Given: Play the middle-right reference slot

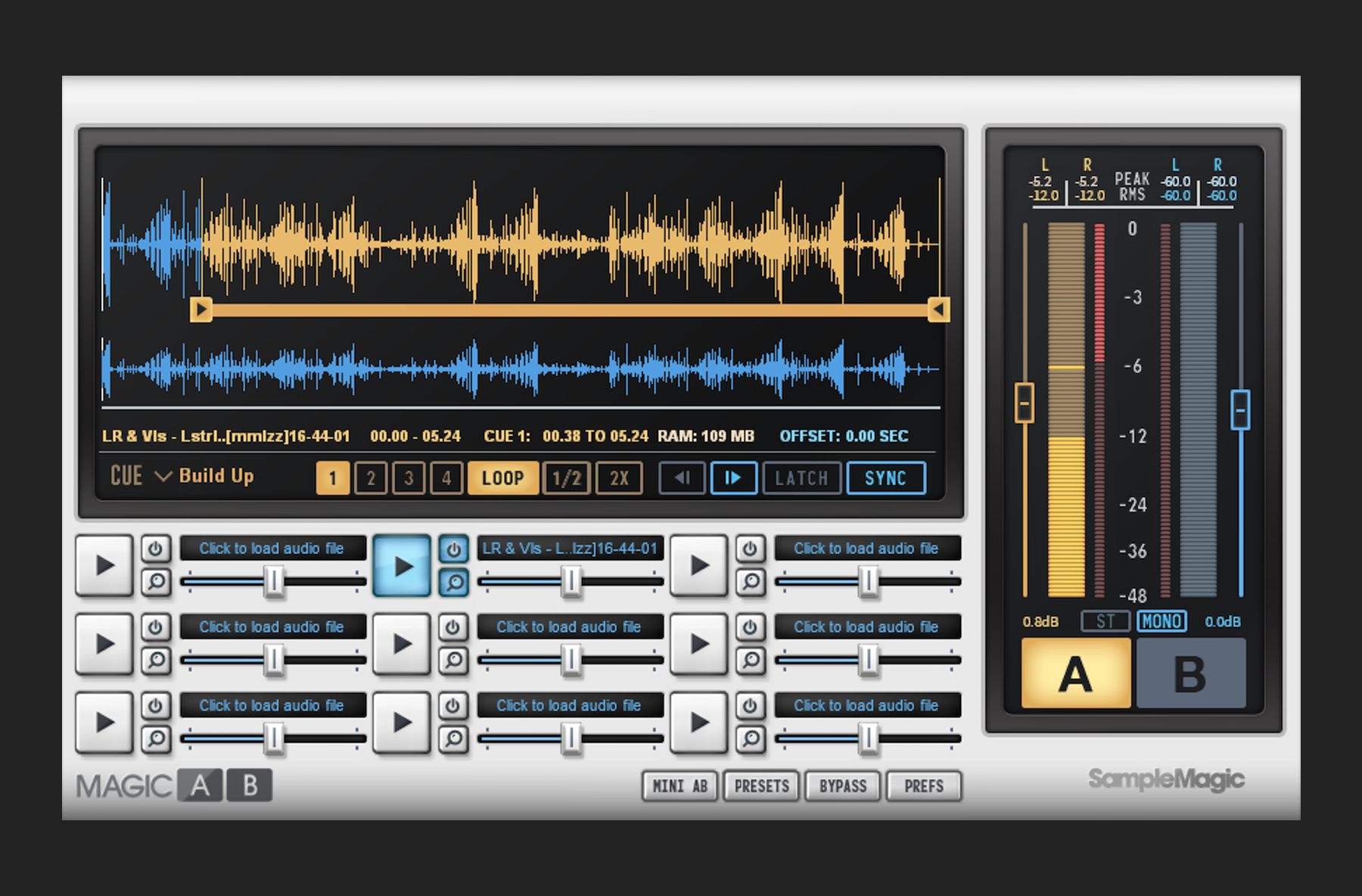Looking at the screenshot, I should (x=699, y=644).
